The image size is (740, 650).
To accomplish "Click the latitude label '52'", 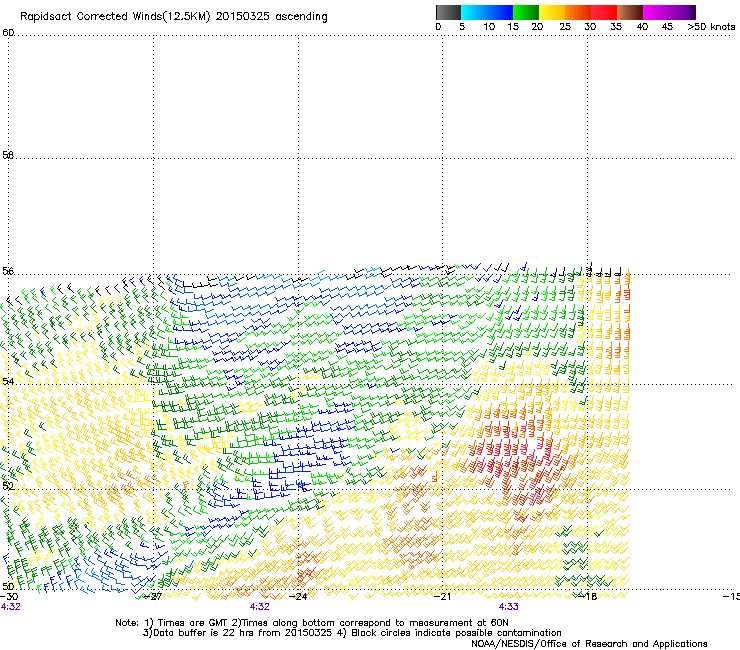I will (x=8, y=486).
